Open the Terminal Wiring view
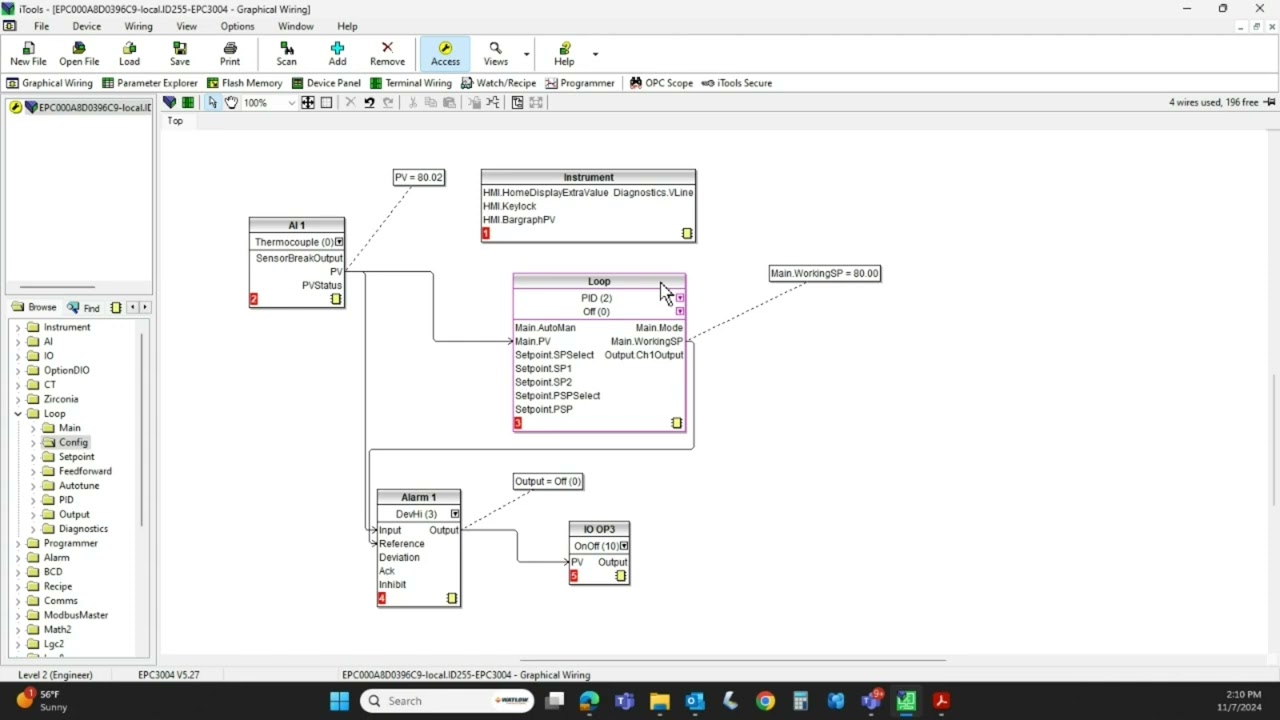Image resolution: width=1280 pixels, height=720 pixels. click(411, 83)
